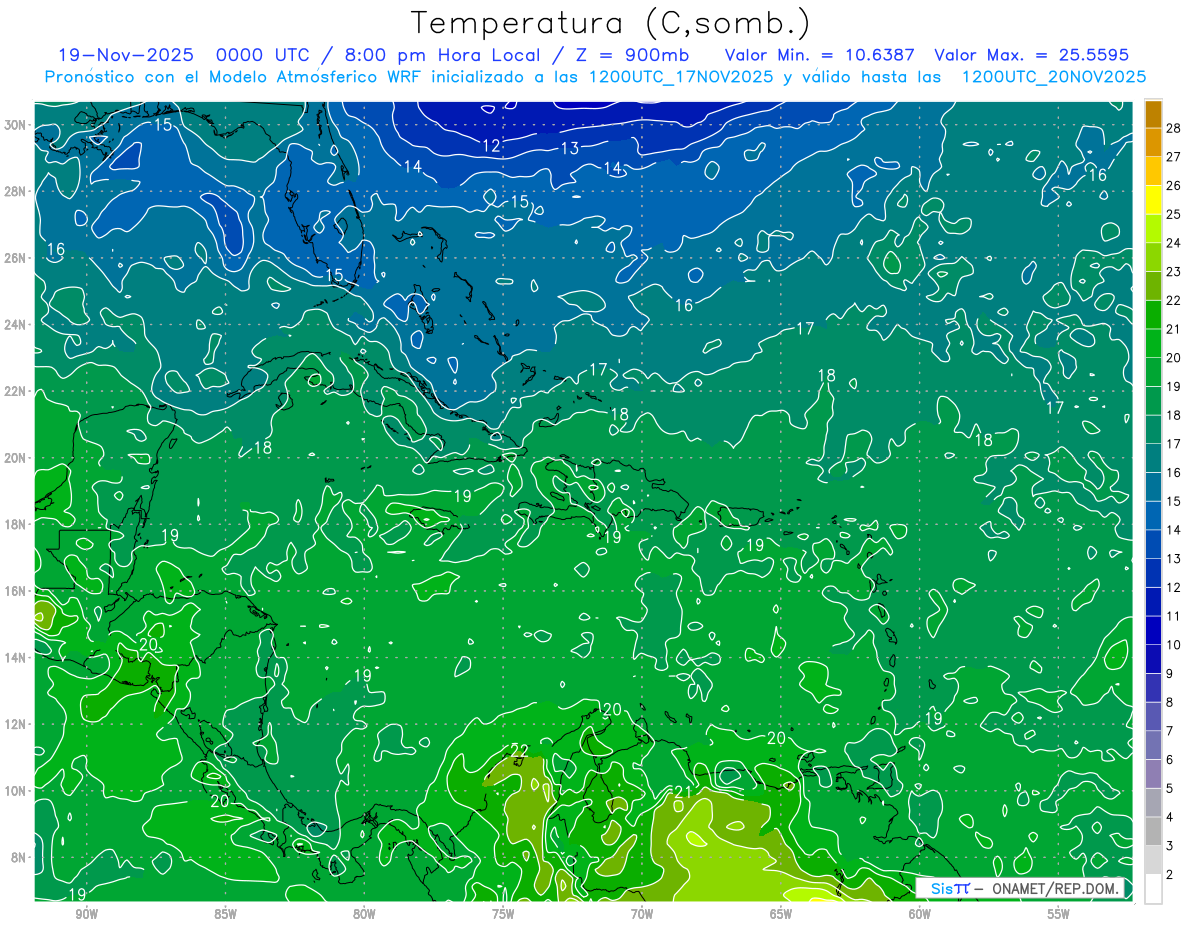1200x927 pixels.
Task: Click the contour label 12 on the map
Action: pos(491,146)
